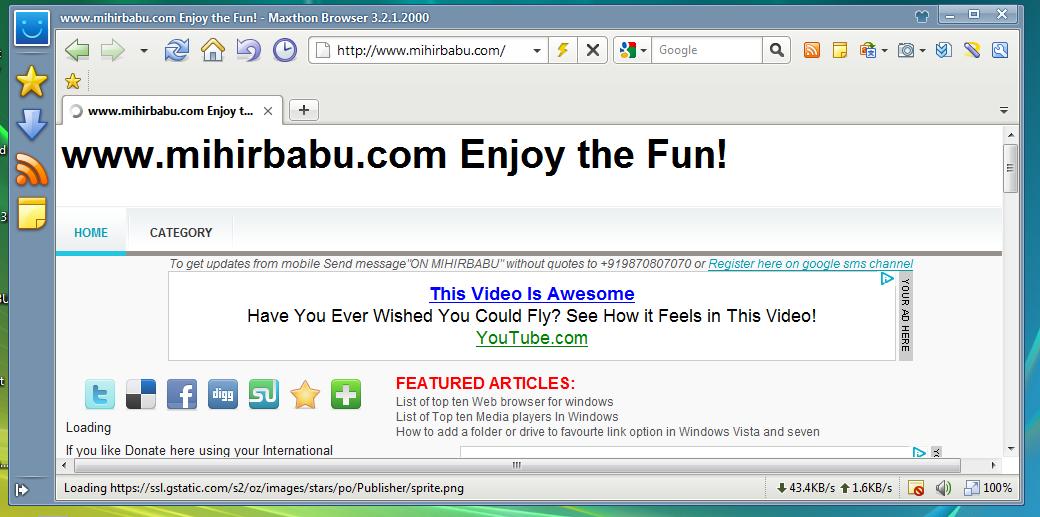Viewport: 1040px width, 517px height.
Task: Refresh the page
Action: [176, 50]
